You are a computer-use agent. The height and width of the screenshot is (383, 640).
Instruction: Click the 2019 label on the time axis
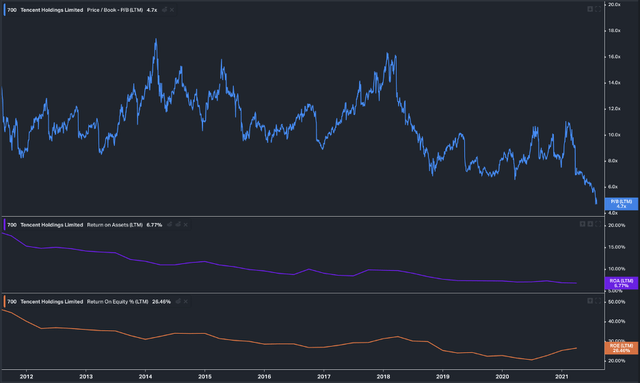point(443,376)
